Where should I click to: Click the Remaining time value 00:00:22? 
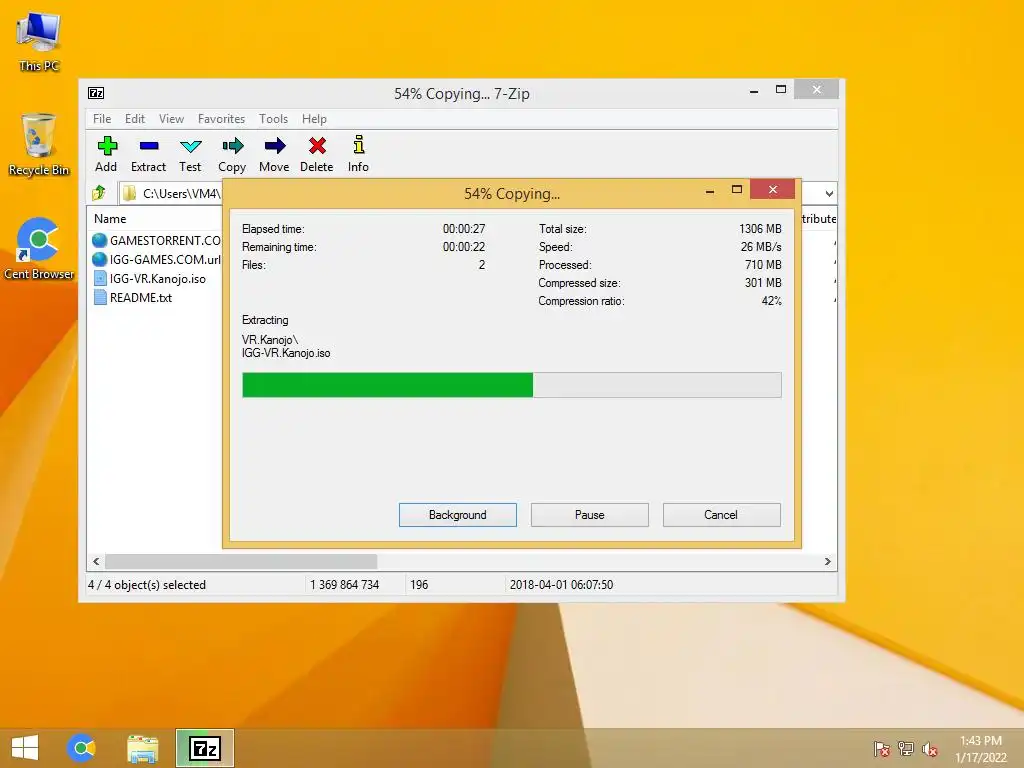coord(464,247)
